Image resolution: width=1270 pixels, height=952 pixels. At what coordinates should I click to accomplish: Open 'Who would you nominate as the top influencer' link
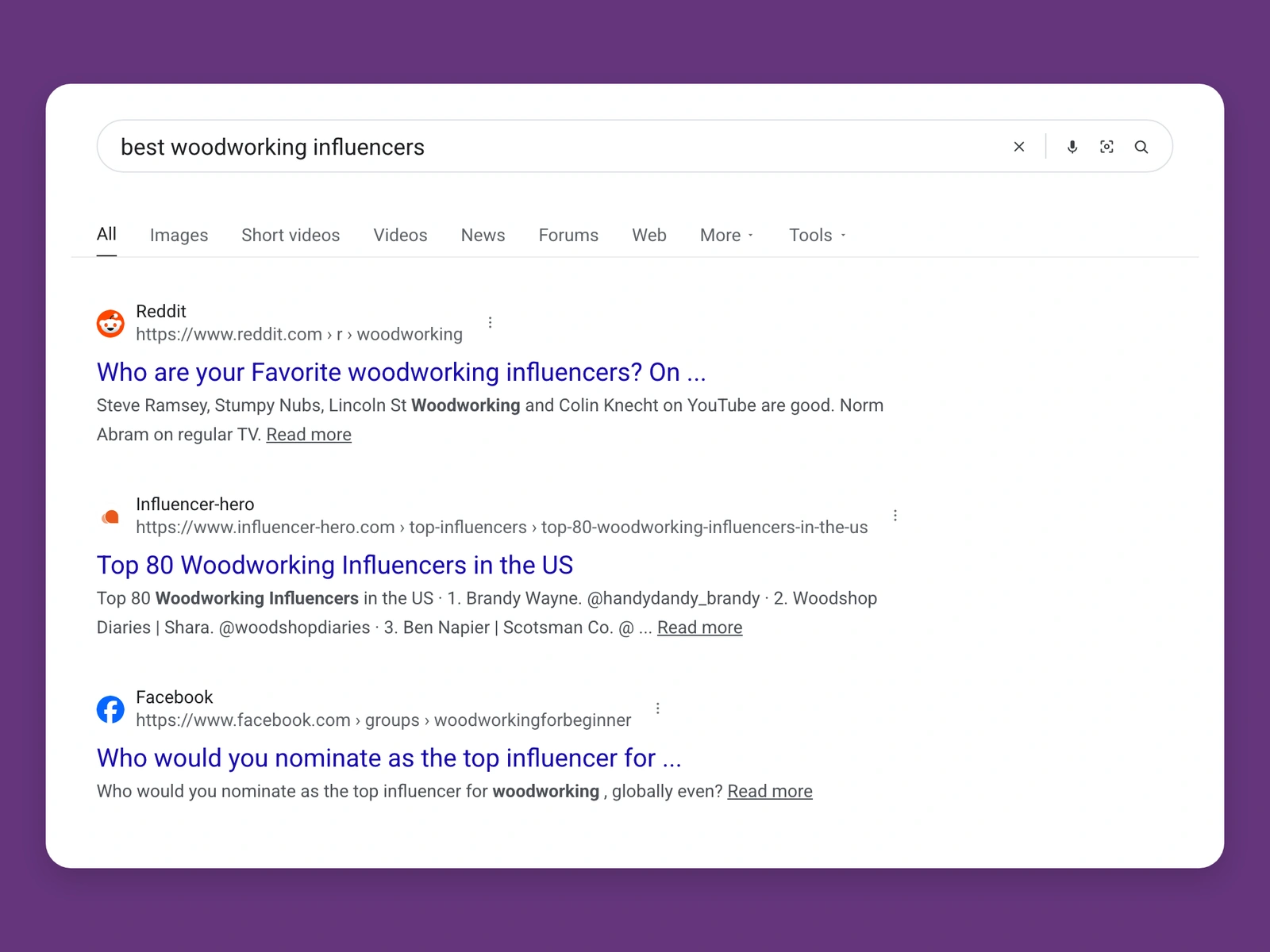click(389, 758)
